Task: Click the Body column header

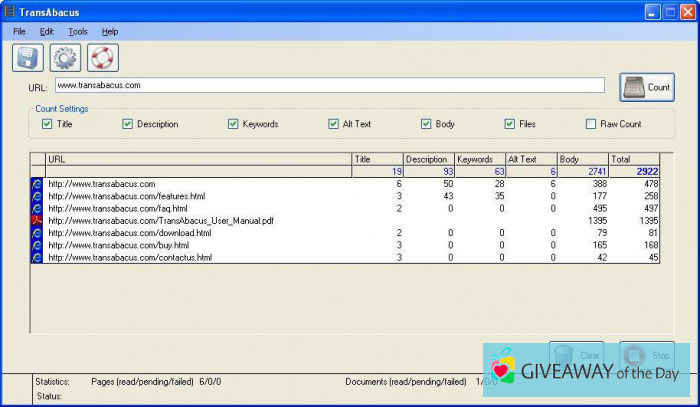Action: pos(582,159)
